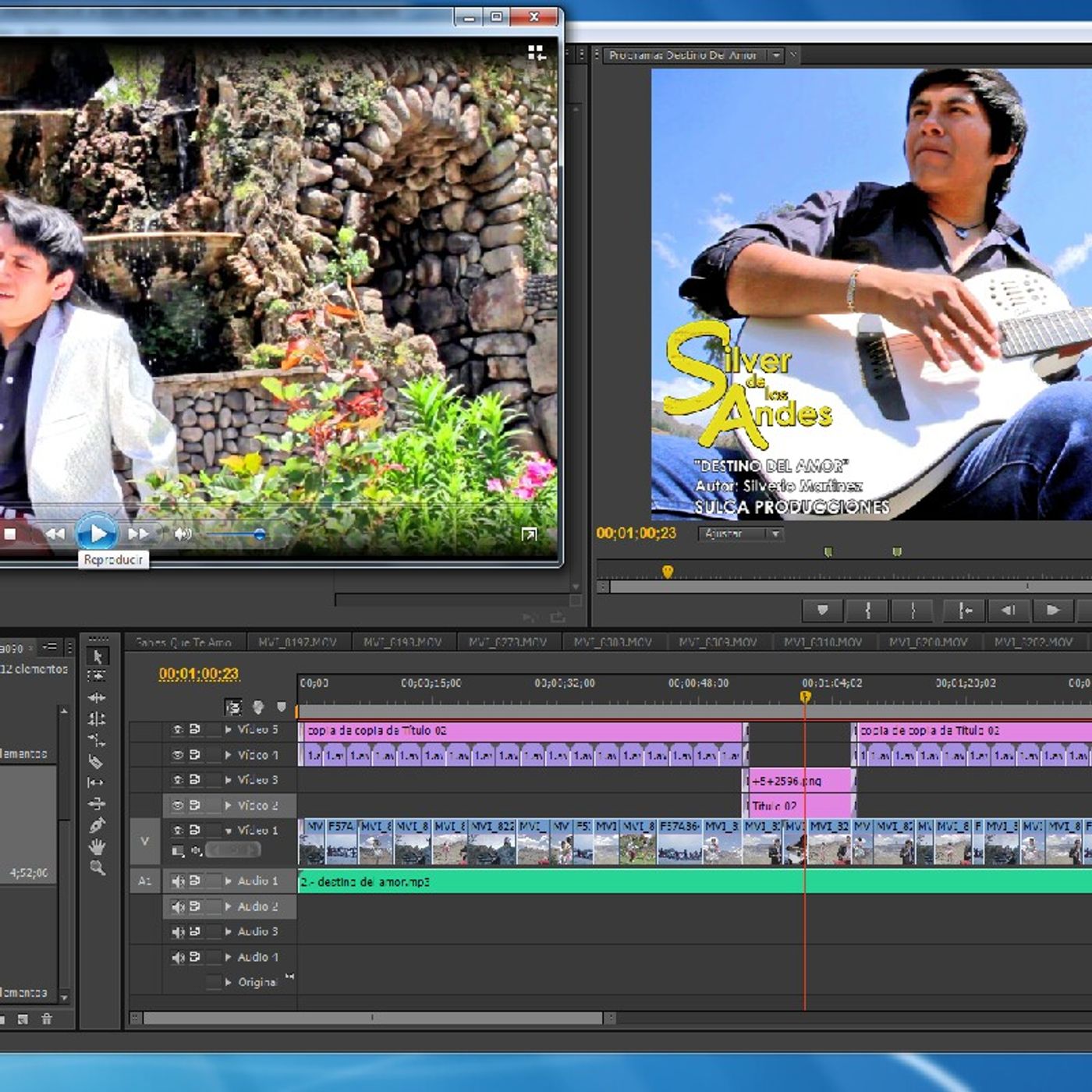Toggle the eye visibility for Video 3 track
Screen dimensions: 1092x1092
[178, 779]
